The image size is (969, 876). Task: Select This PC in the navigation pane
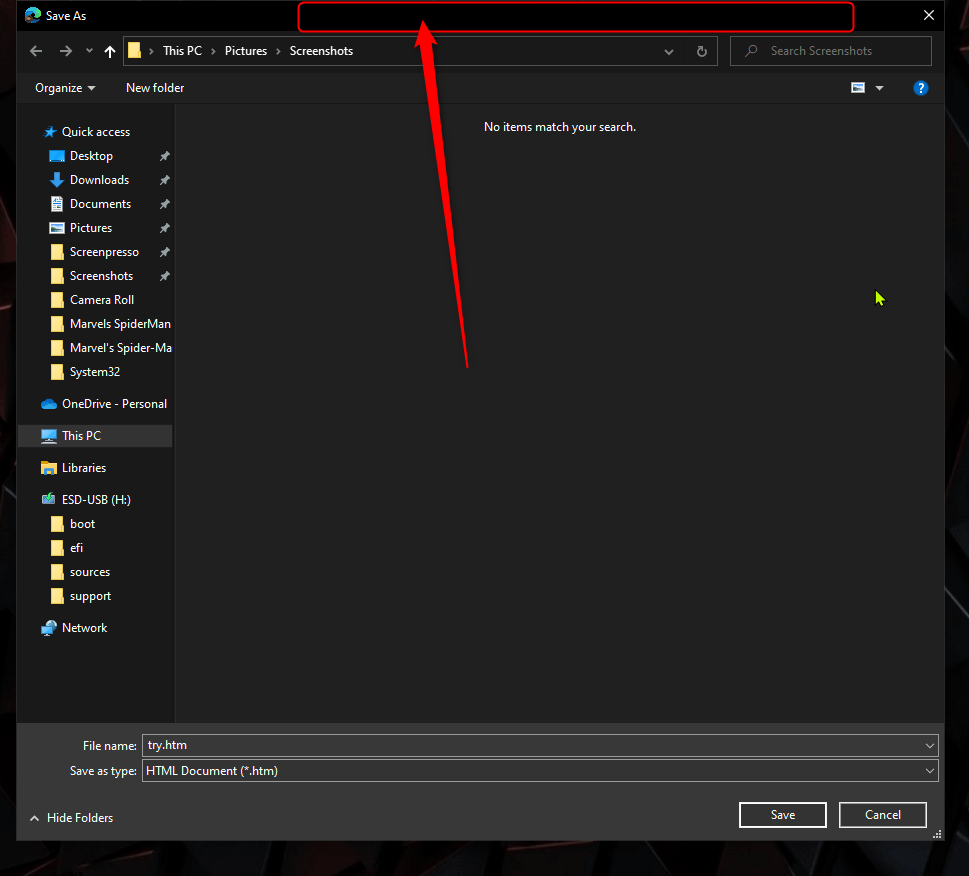pos(81,436)
